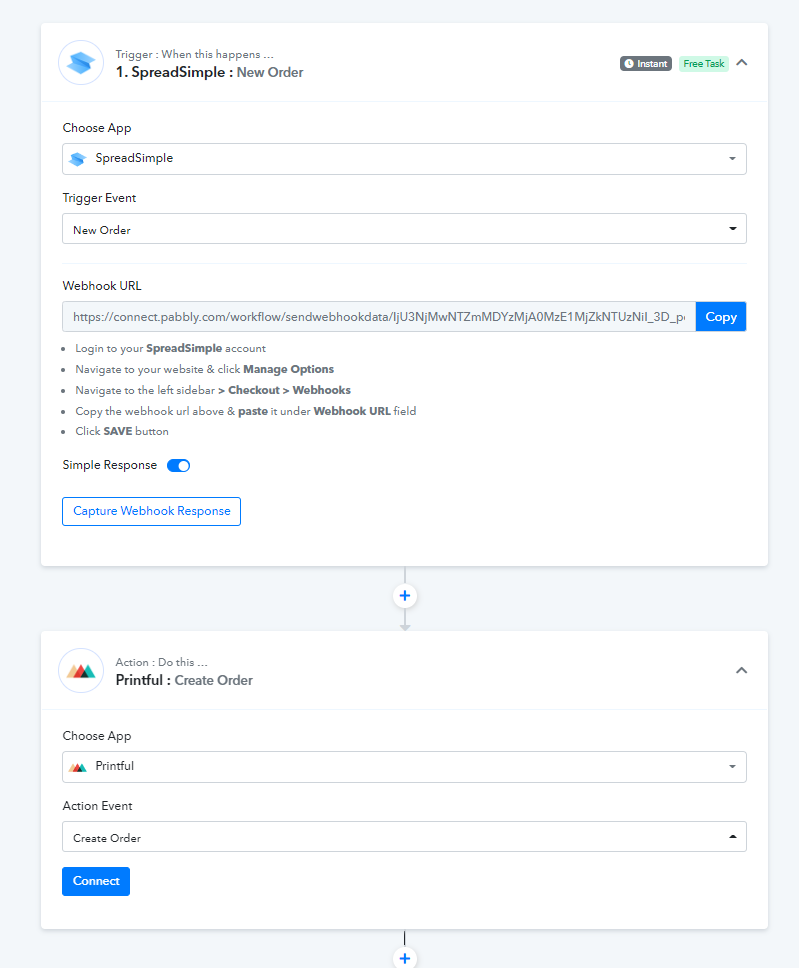Screen dimensions: 799x968
Task: Click the SpreadSimple logo in trigger header
Action: (x=81, y=63)
